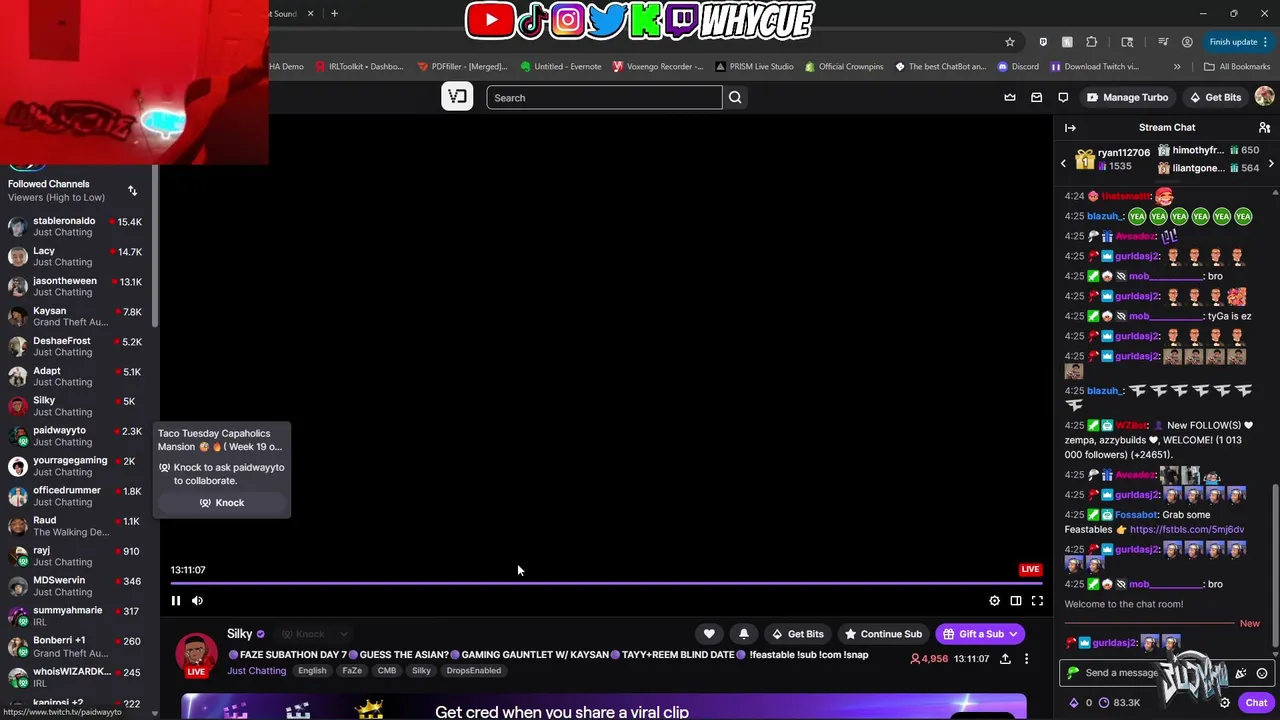Open Get Bits in the top bar

pos(1215,97)
